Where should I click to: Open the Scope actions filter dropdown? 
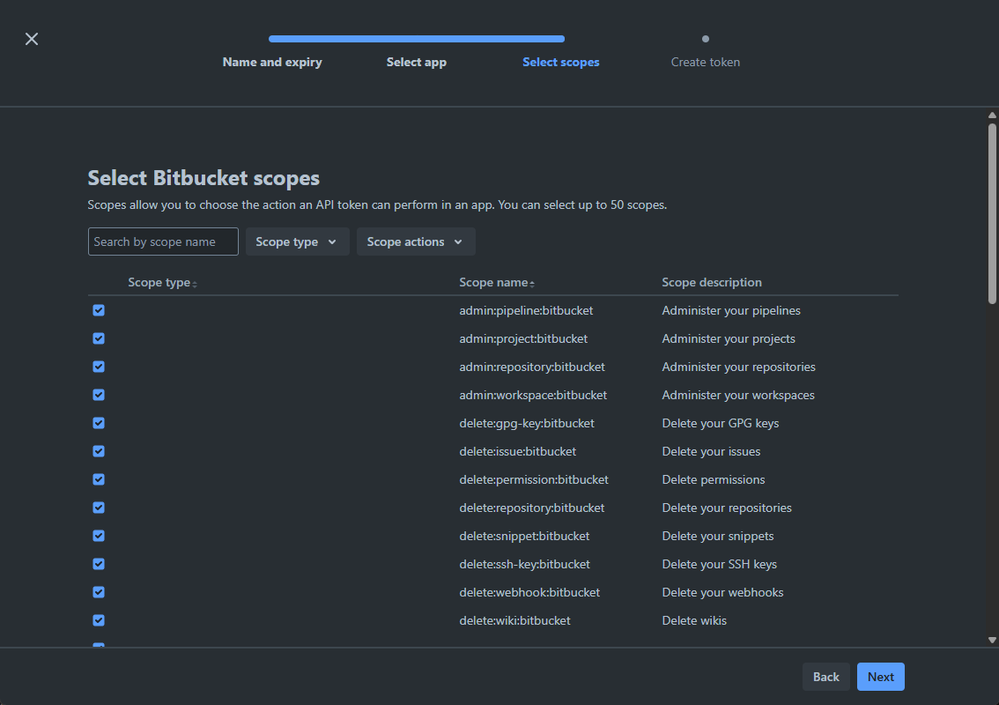click(x=415, y=242)
